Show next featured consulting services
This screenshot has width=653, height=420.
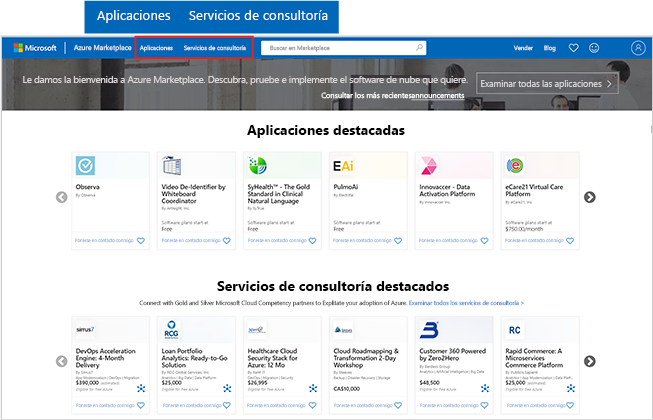[590, 361]
